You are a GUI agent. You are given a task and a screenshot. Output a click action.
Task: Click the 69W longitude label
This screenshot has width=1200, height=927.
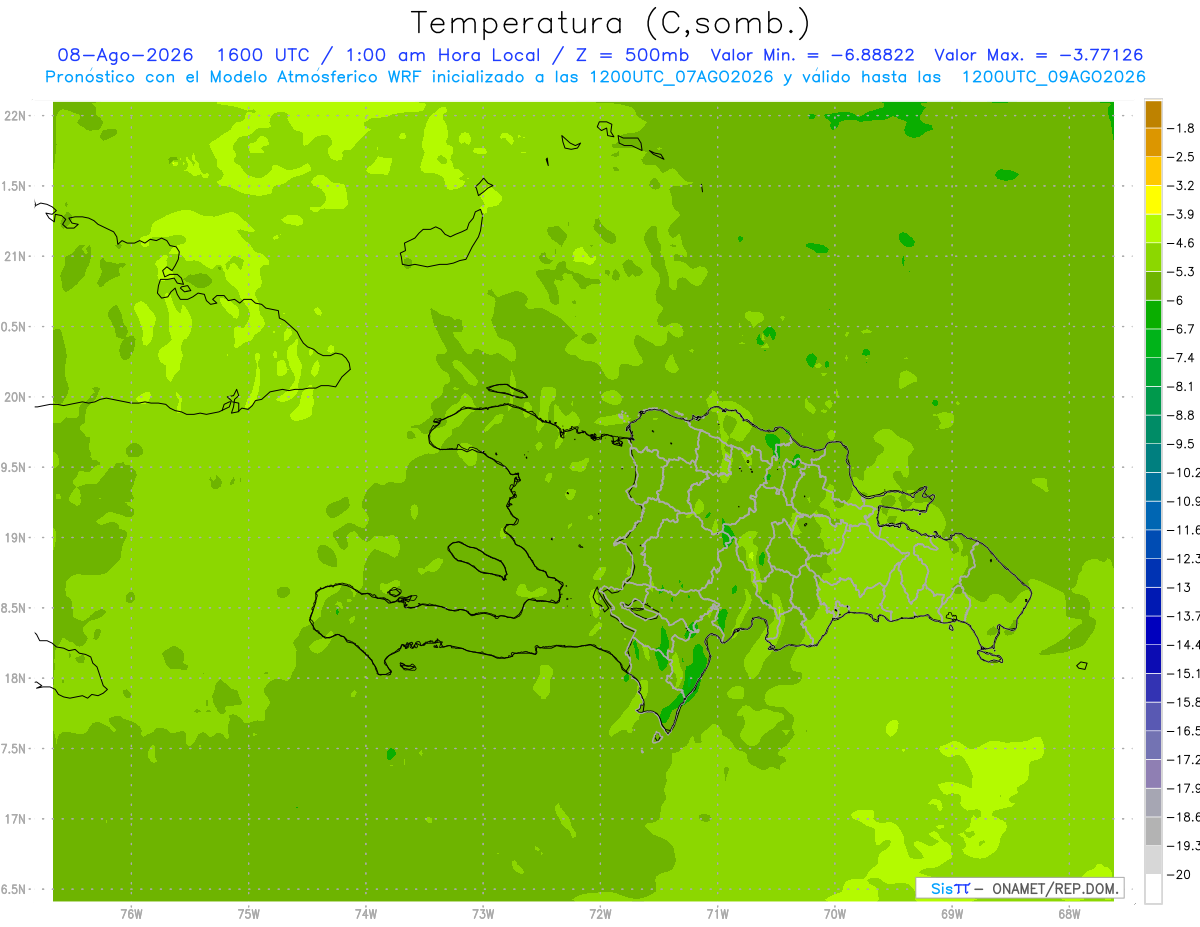[952, 914]
